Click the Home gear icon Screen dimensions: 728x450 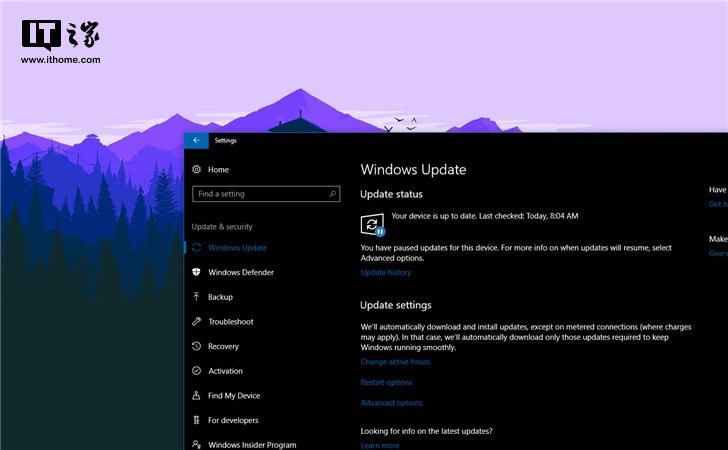[x=196, y=170]
